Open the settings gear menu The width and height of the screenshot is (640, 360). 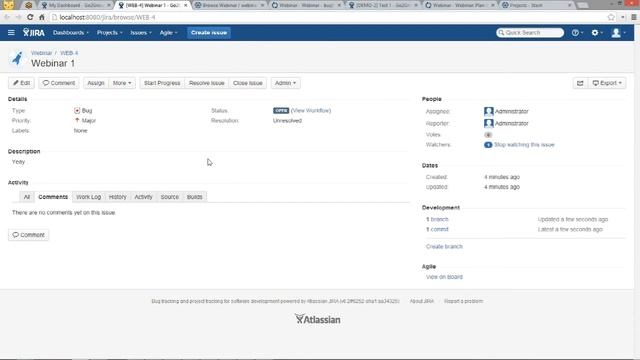coord(596,32)
